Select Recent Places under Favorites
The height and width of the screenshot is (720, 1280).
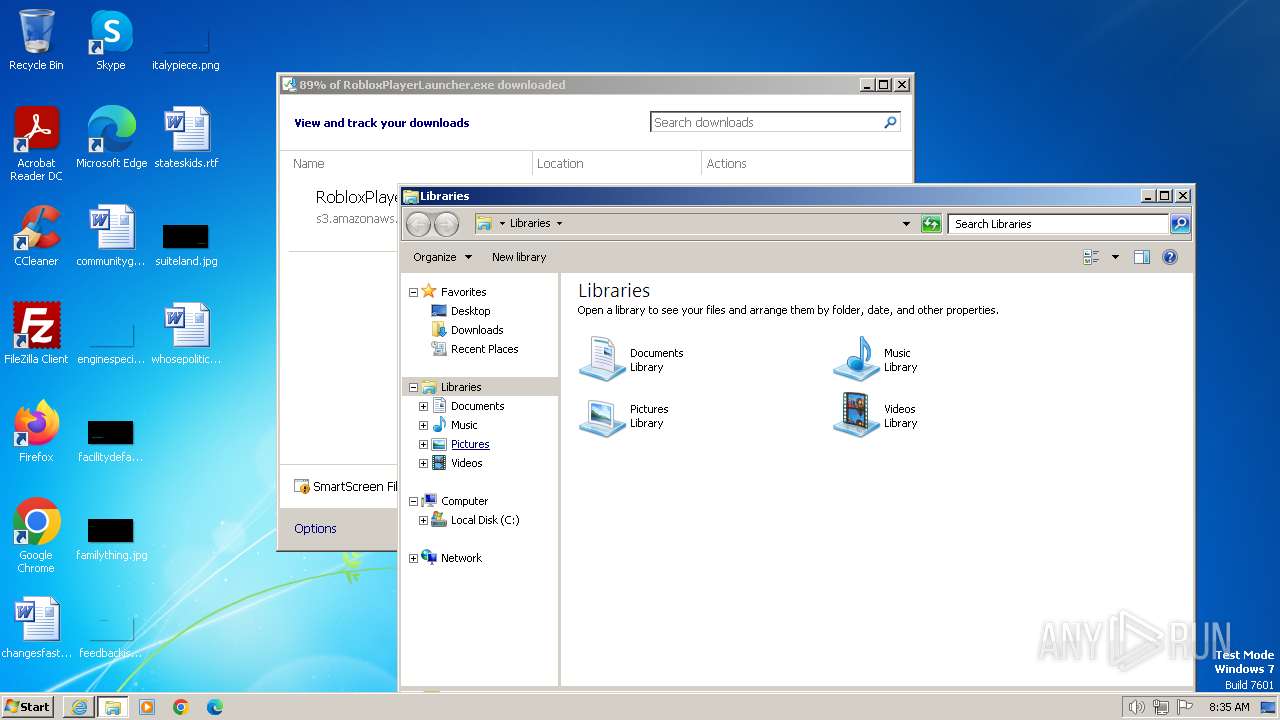coord(485,349)
